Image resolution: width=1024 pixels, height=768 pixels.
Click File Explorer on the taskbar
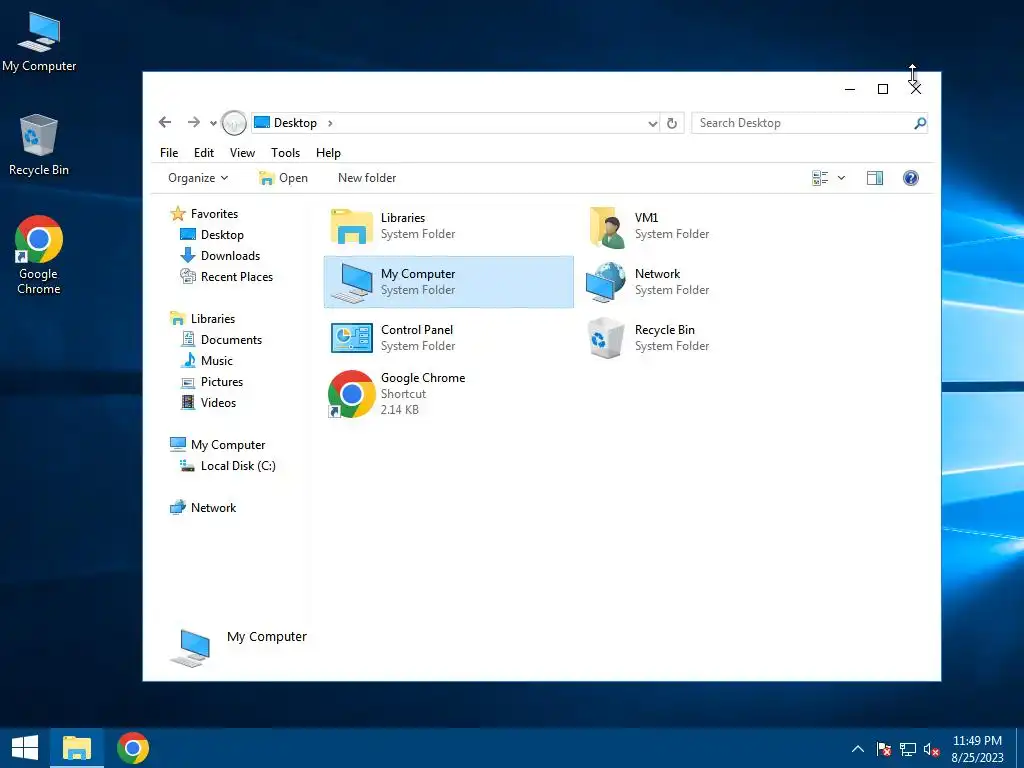point(76,748)
